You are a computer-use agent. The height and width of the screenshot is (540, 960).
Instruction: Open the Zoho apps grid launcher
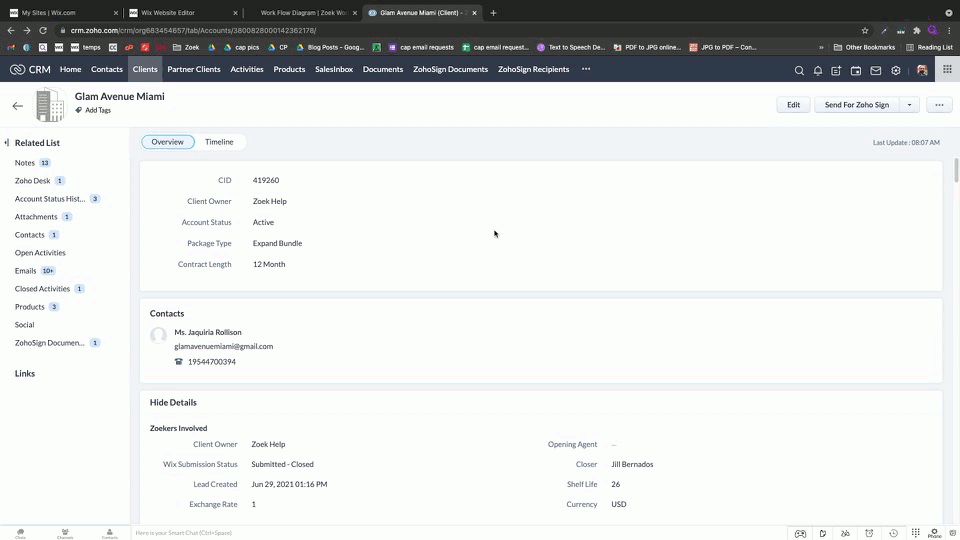pyautogui.click(x=947, y=69)
